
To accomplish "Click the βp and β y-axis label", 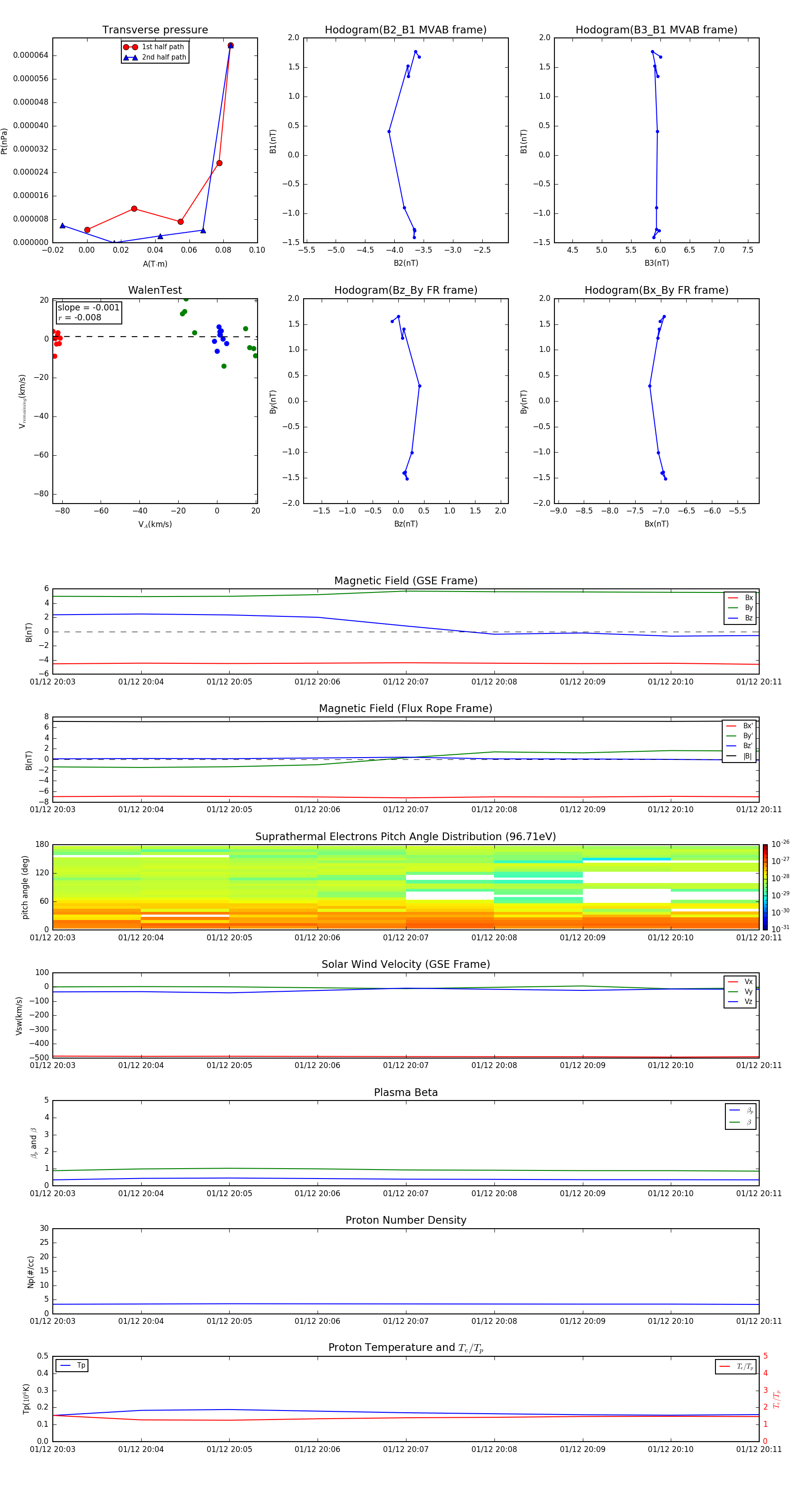I will tap(33, 1143).
